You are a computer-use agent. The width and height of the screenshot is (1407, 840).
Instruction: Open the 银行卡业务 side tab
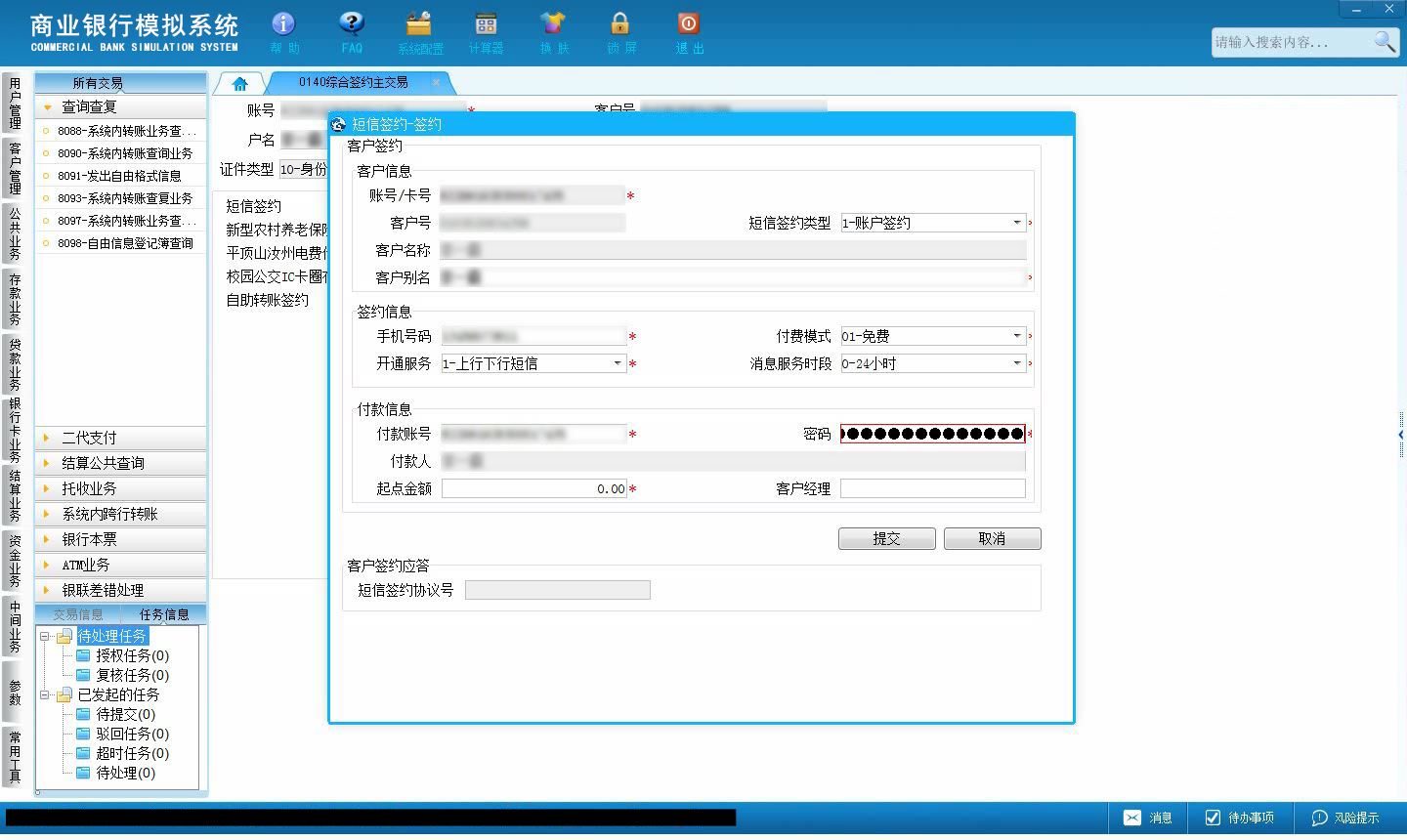[x=15, y=430]
